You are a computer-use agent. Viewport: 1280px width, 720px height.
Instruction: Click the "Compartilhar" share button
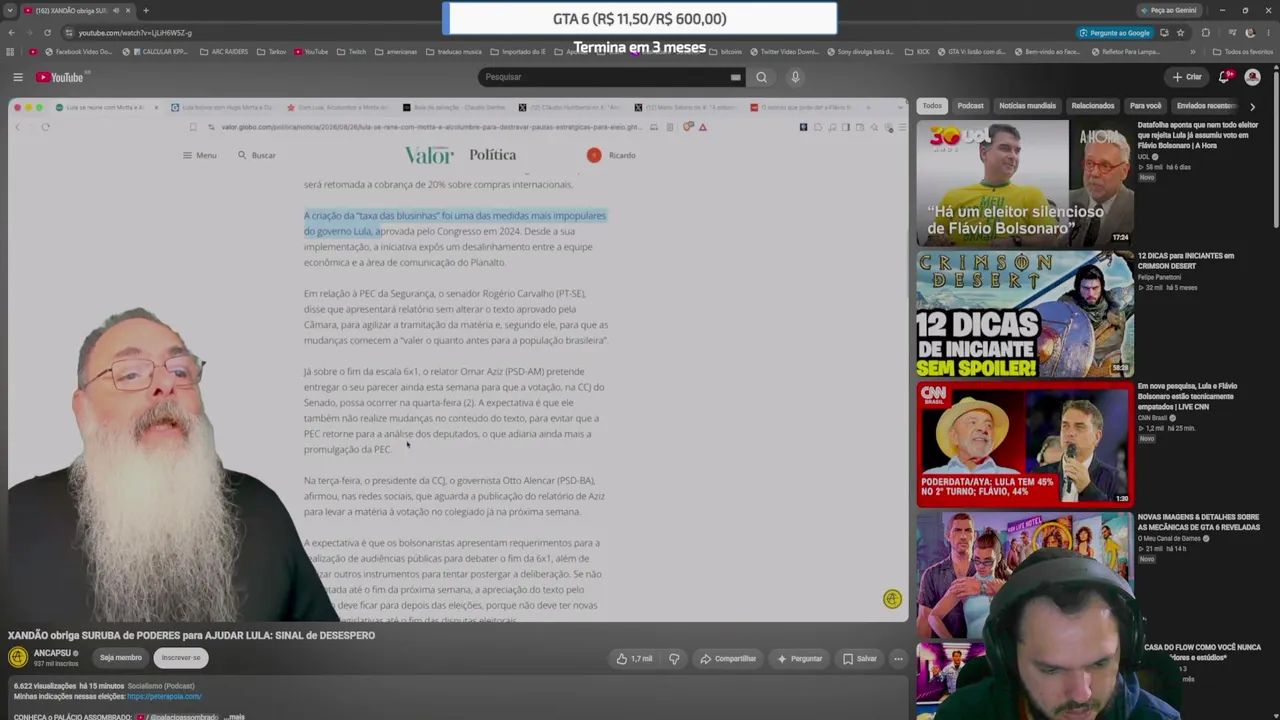pos(728,658)
